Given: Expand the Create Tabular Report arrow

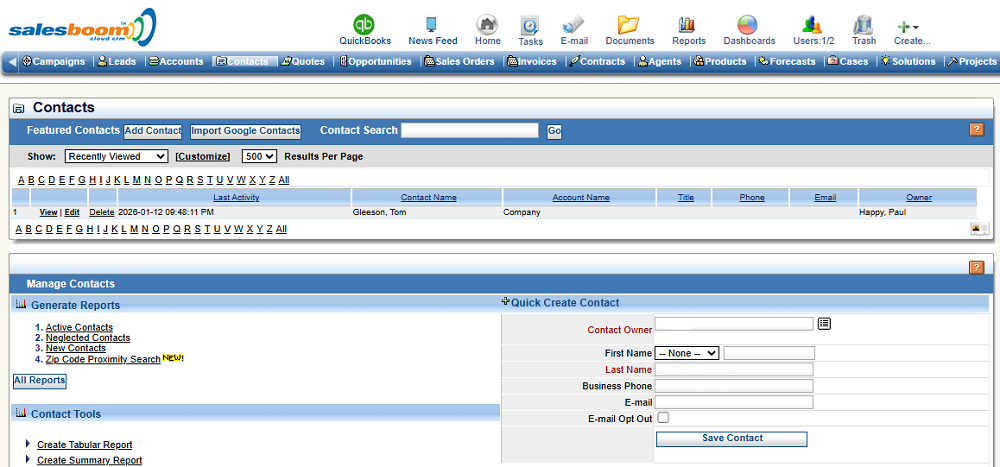Looking at the screenshot, I should (x=28, y=444).
